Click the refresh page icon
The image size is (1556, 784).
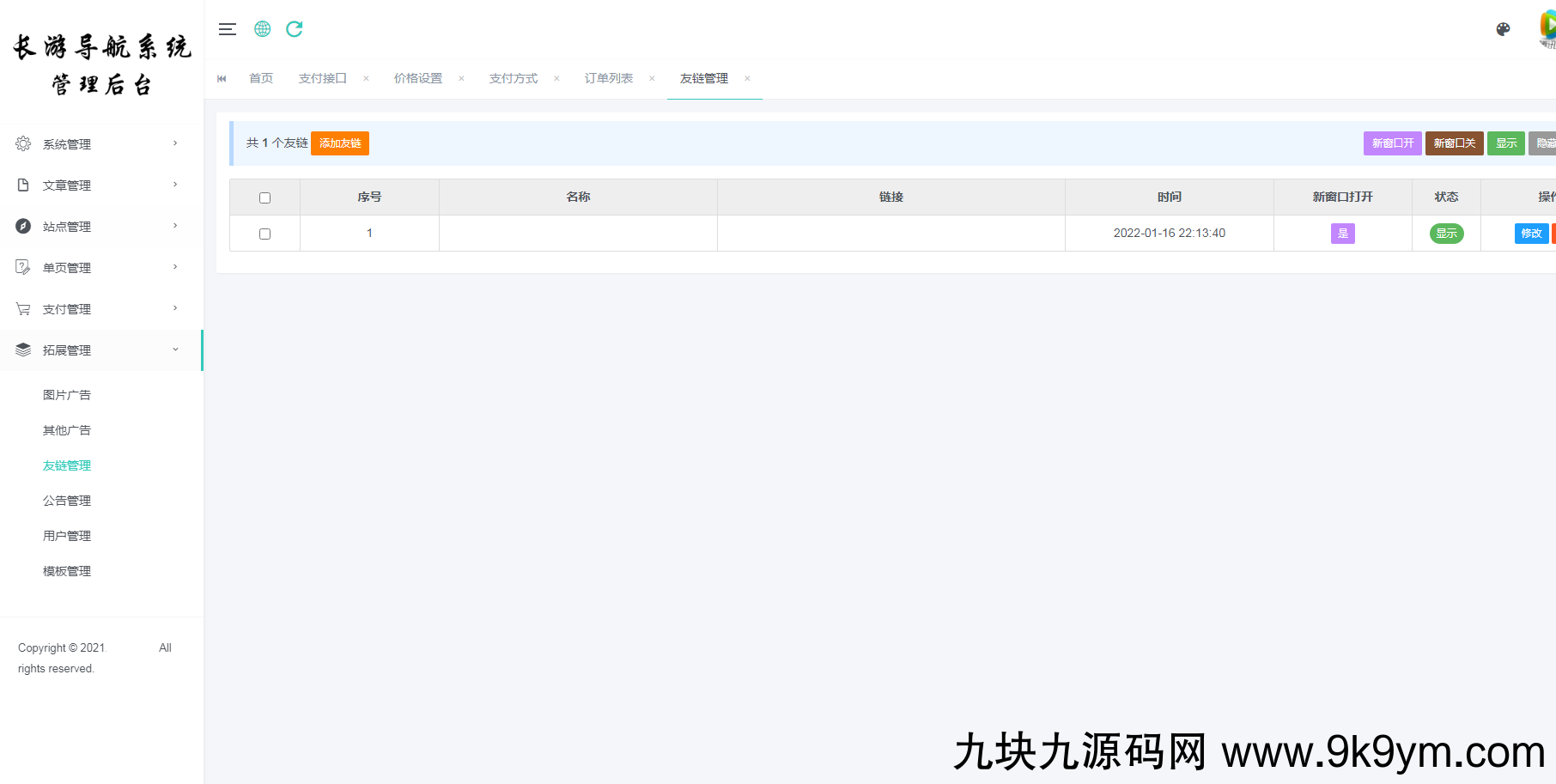pyautogui.click(x=295, y=29)
